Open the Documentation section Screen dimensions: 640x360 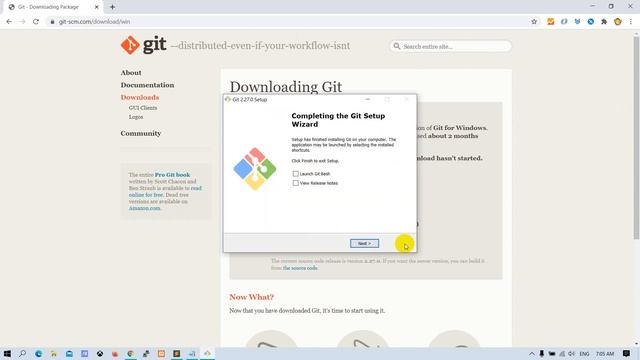pos(147,85)
